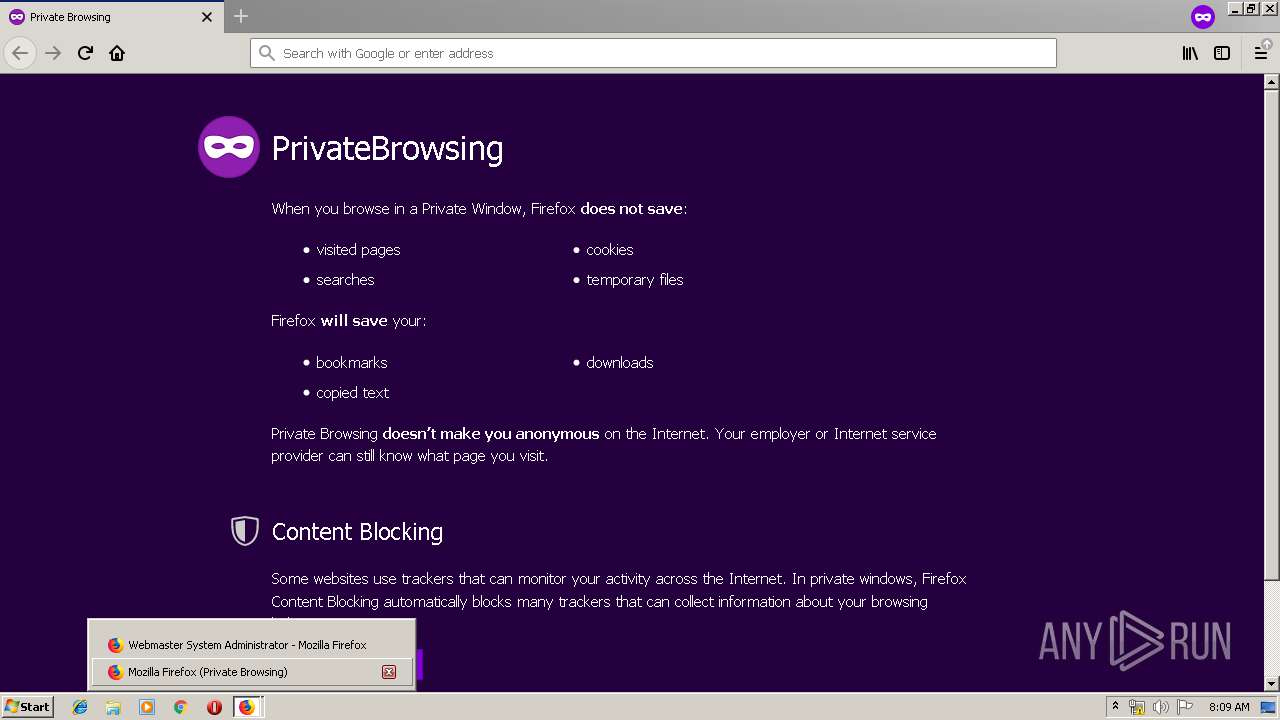Click 'bookmarks' list item
This screenshot has width=1280, height=720.
pyautogui.click(x=352, y=363)
